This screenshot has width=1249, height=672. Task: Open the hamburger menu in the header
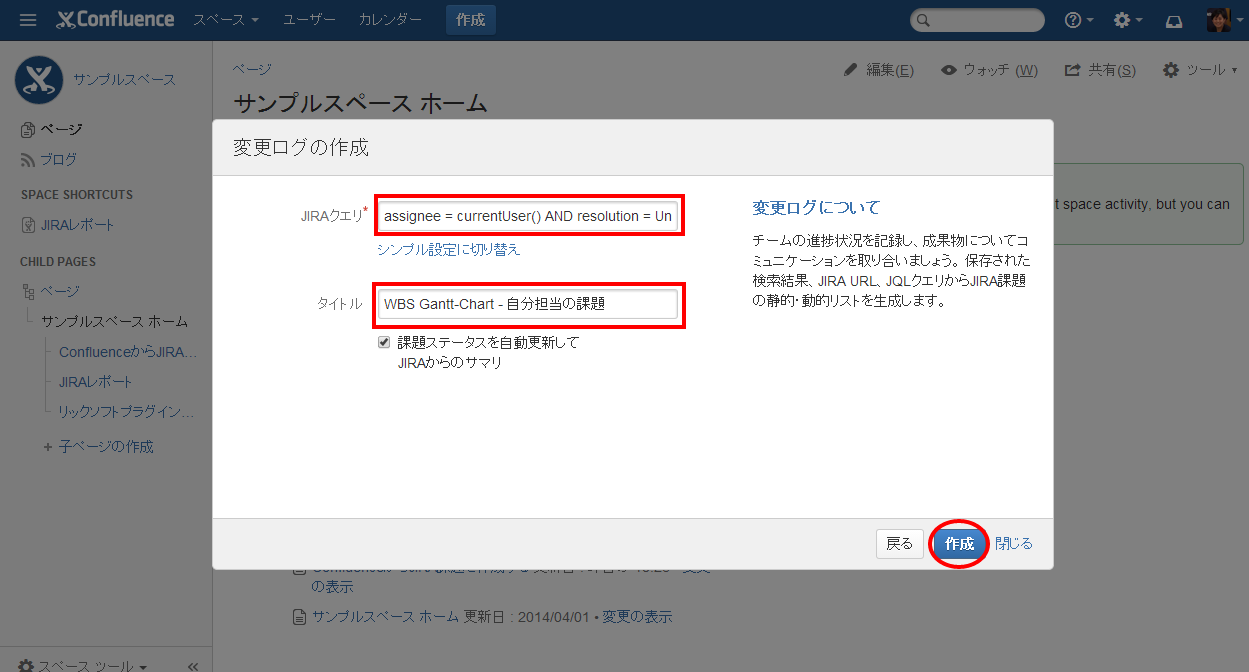[28, 20]
